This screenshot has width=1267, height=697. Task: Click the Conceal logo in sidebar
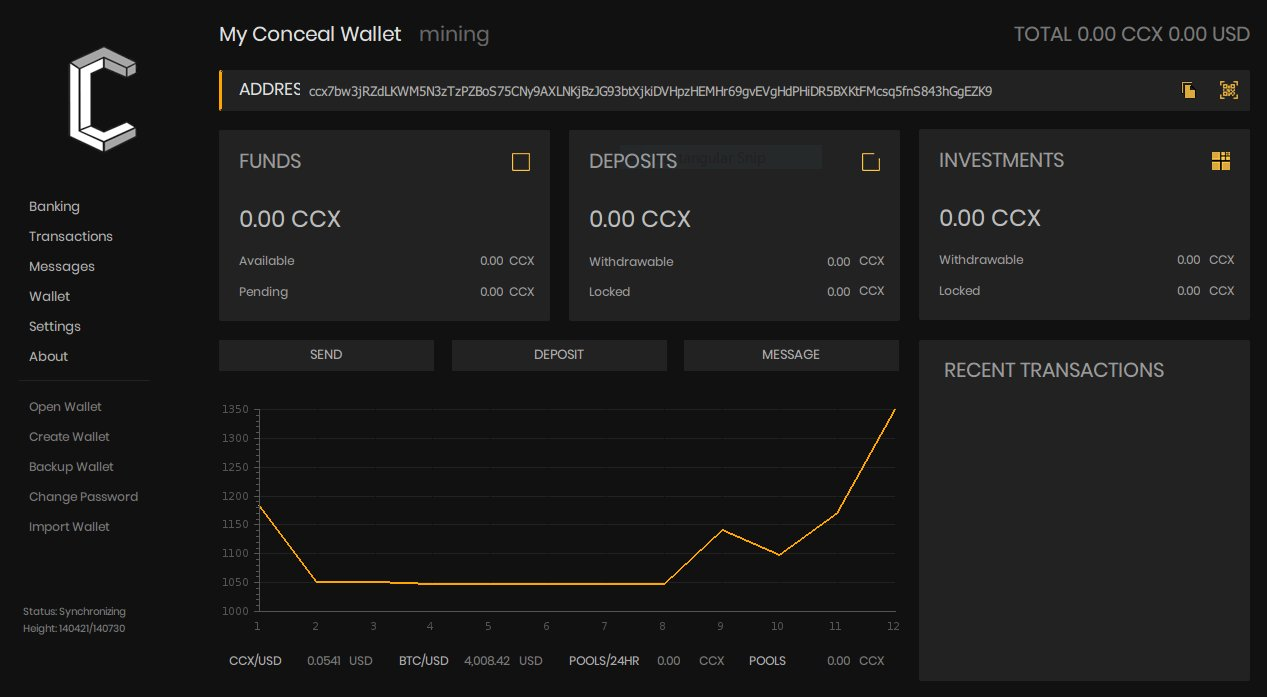102,99
